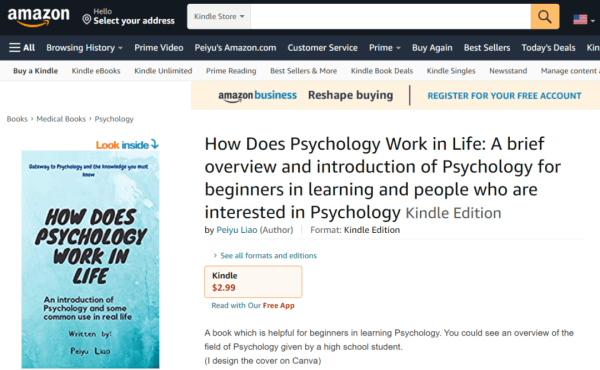
Task: Expand the Prime dropdown menu
Action: (385, 48)
